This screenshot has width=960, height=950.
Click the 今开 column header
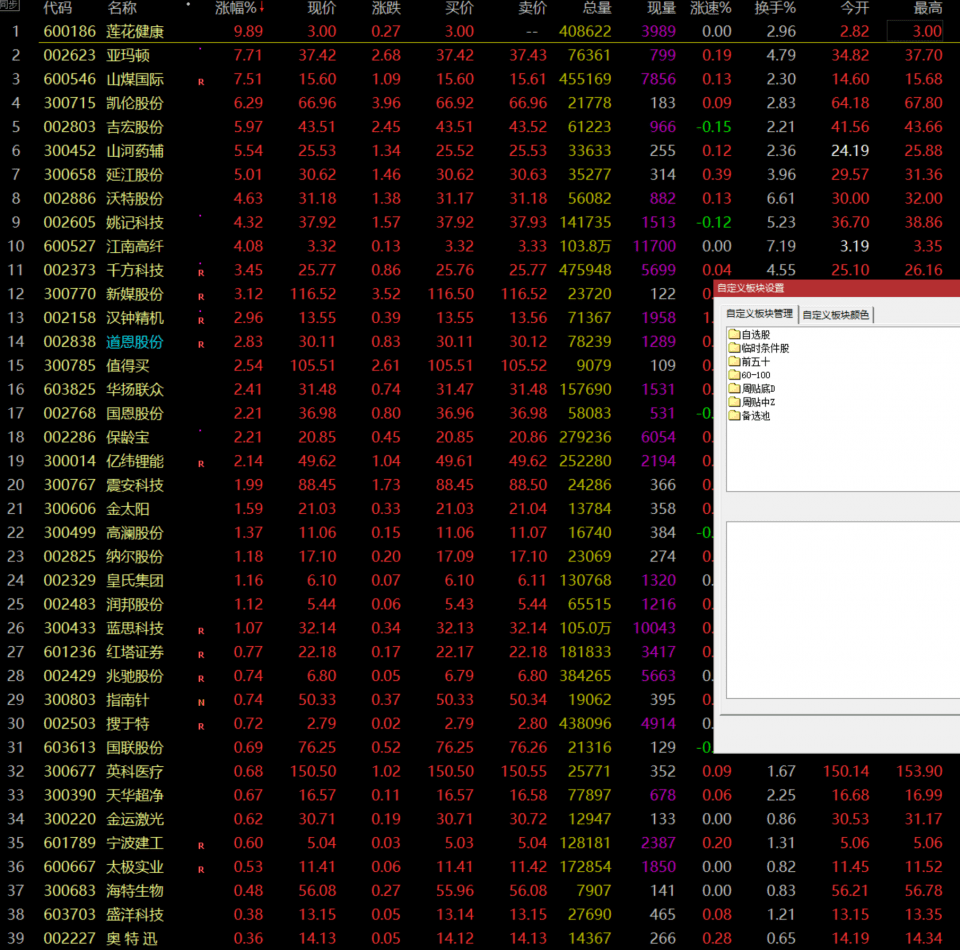(x=854, y=8)
